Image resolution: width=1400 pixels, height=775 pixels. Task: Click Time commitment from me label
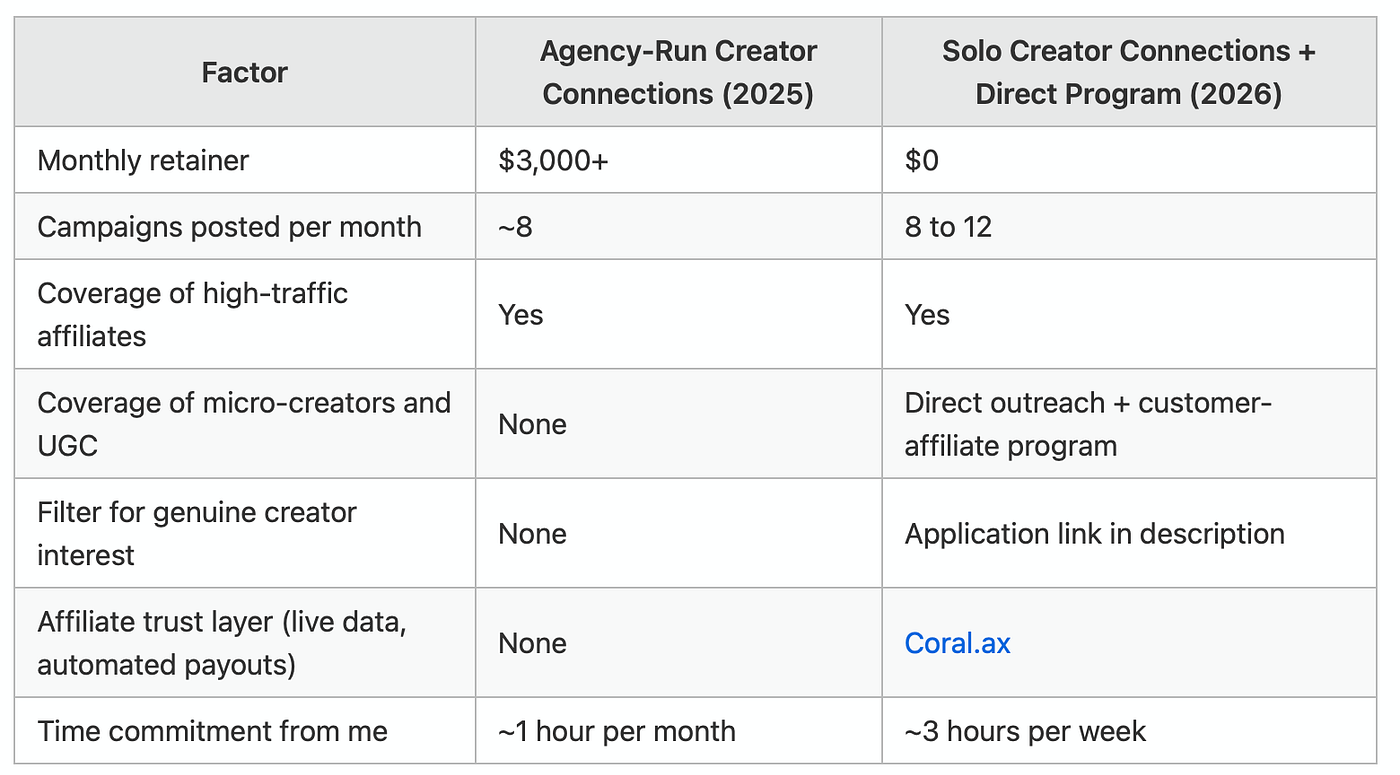coord(212,731)
